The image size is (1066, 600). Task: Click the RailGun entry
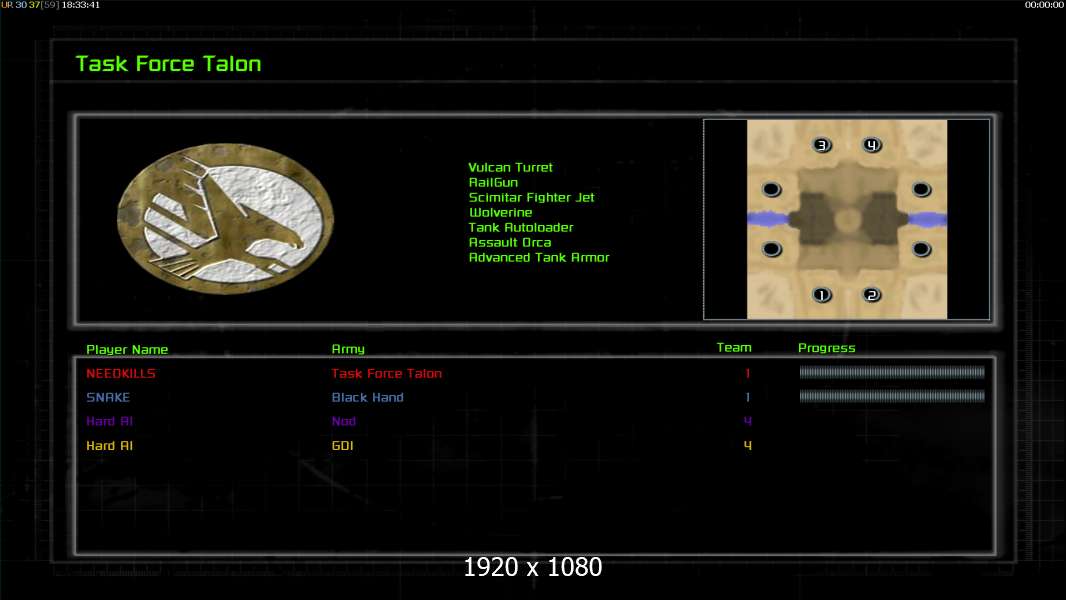494,182
